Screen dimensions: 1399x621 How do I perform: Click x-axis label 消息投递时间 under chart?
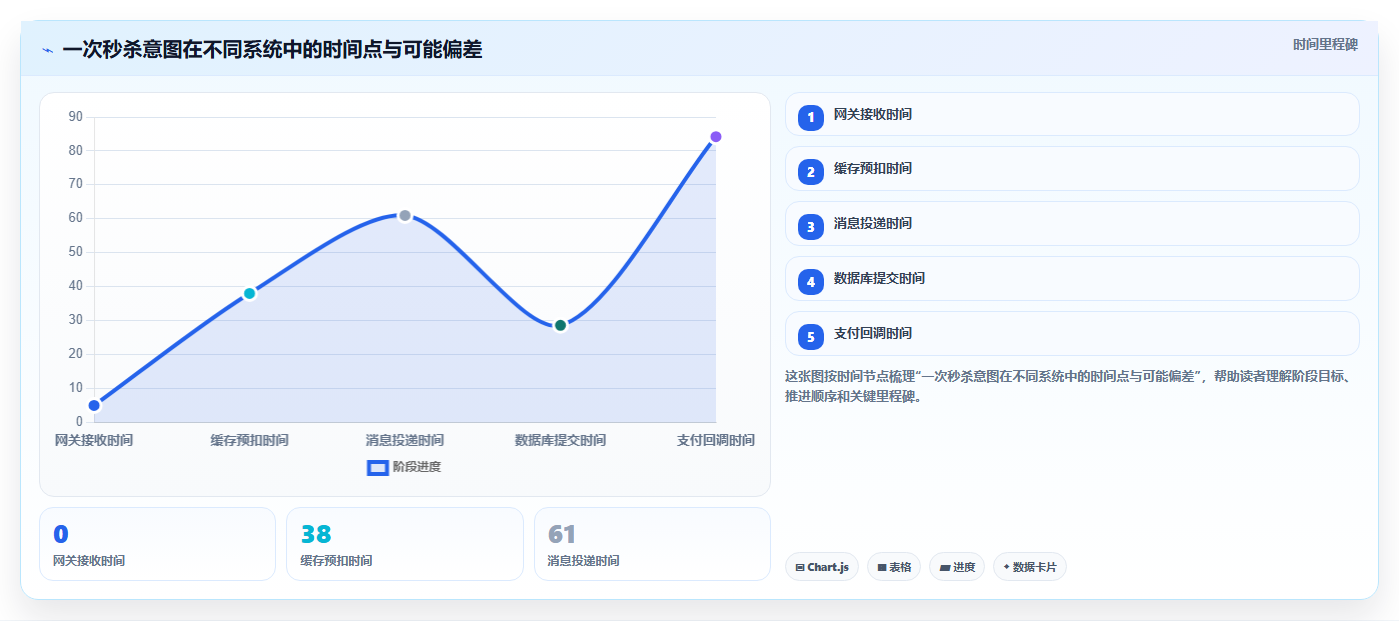tap(405, 440)
